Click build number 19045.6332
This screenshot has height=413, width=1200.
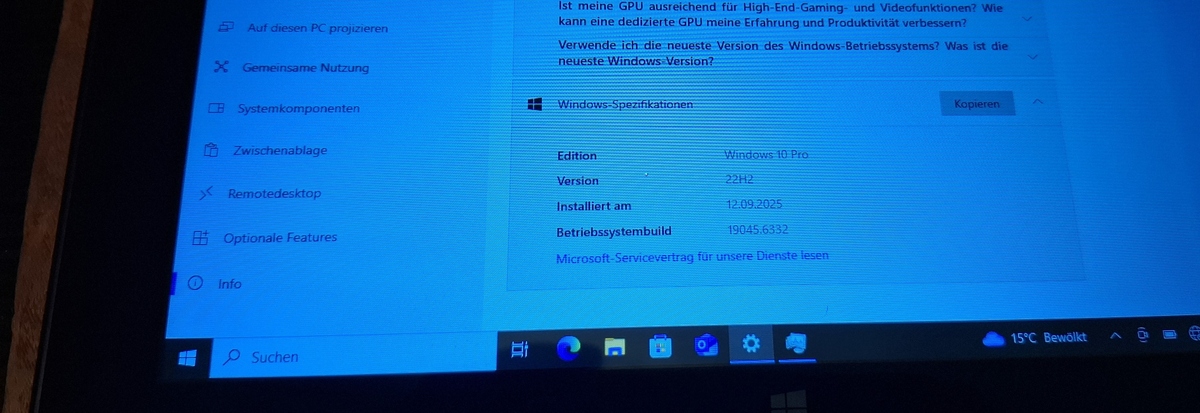click(x=759, y=230)
